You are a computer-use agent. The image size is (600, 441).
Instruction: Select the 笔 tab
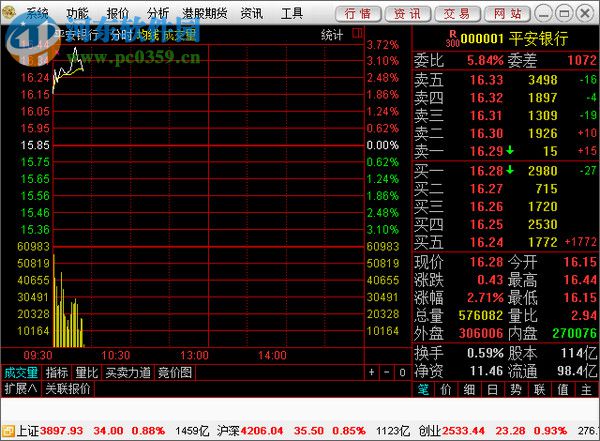click(423, 390)
